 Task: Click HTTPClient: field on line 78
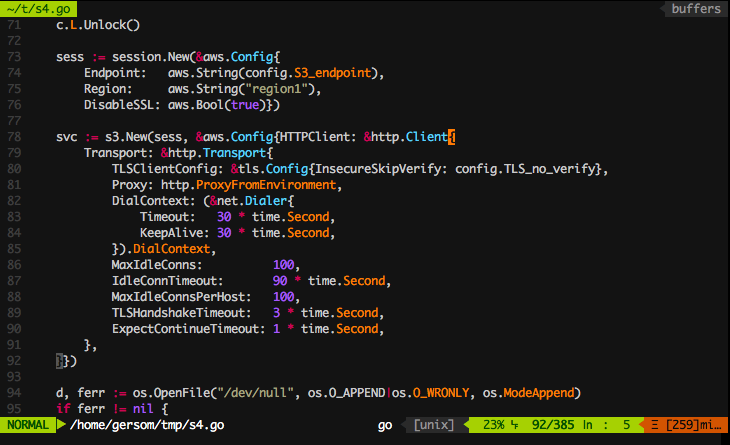point(318,137)
